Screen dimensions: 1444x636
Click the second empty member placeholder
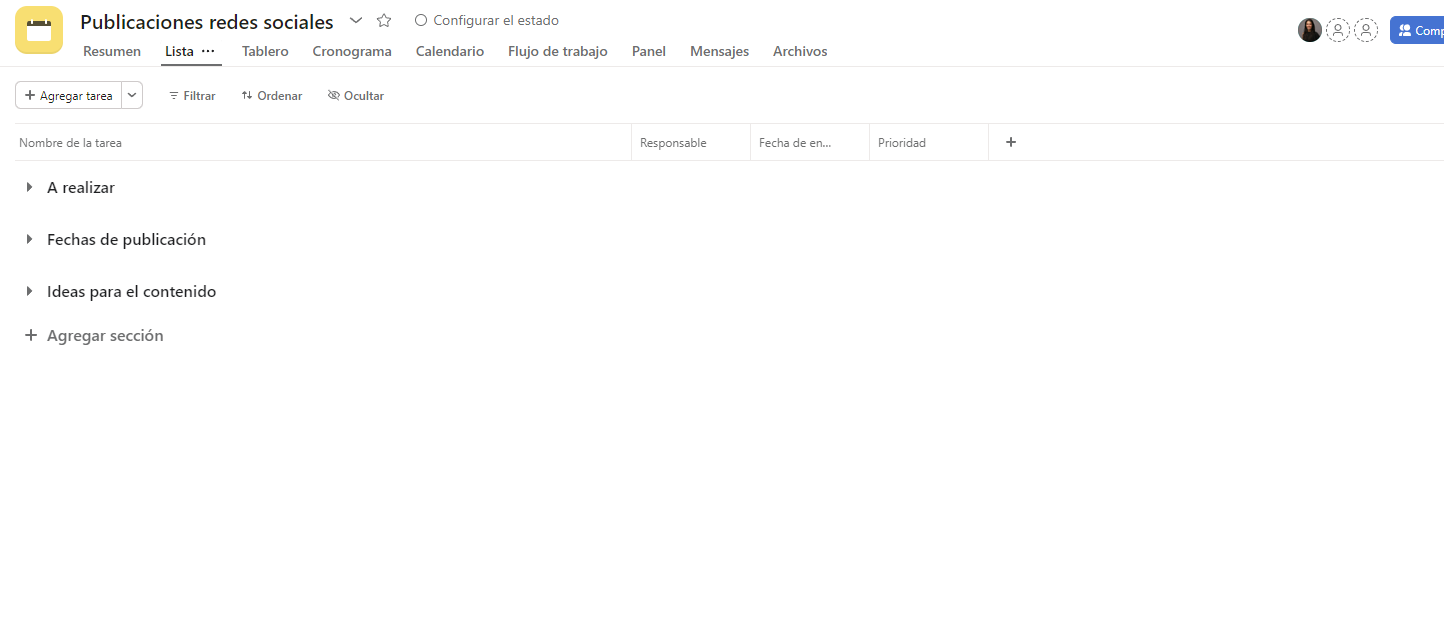click(1366, 30)
